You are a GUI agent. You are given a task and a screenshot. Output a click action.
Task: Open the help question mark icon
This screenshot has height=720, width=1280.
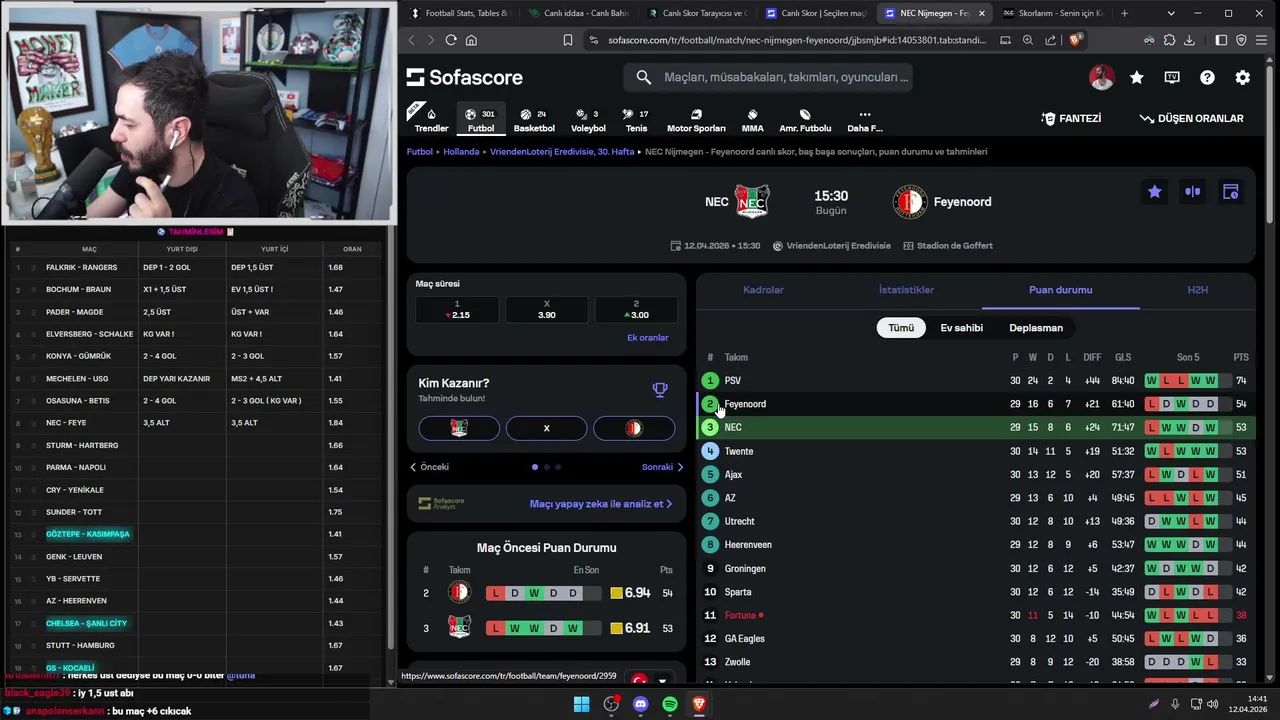pyautogui.click(x=1207, y=77)
